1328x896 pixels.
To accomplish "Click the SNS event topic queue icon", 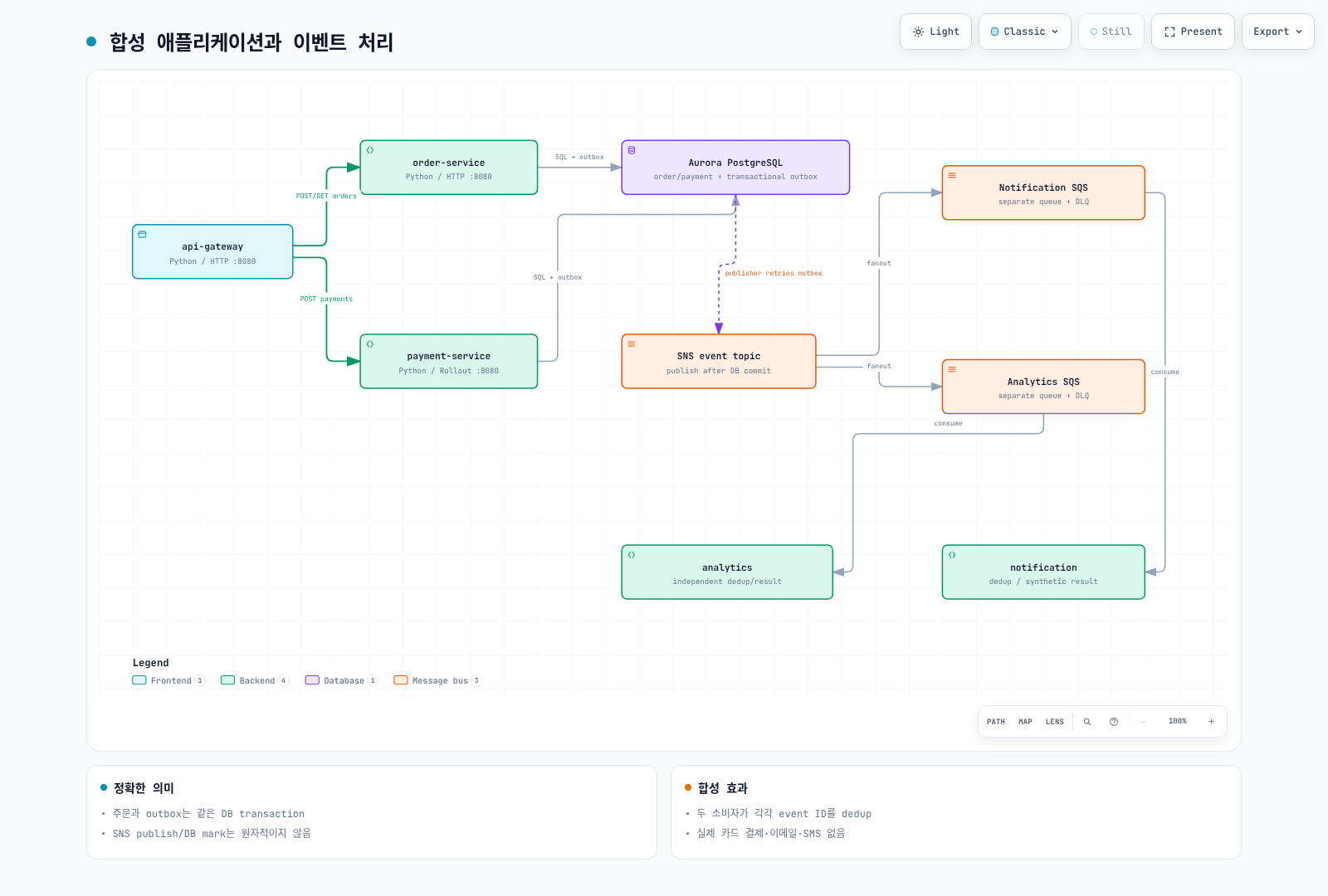I will click(x=632, y=344).
